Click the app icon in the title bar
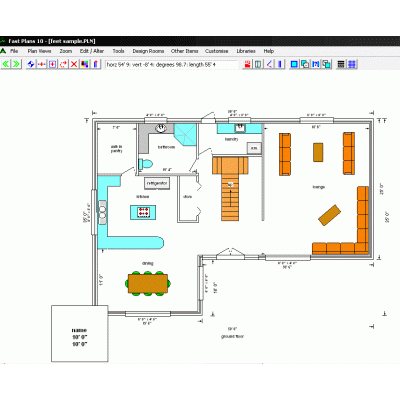This screenshot has height=400, width=400. pos(3,41)
